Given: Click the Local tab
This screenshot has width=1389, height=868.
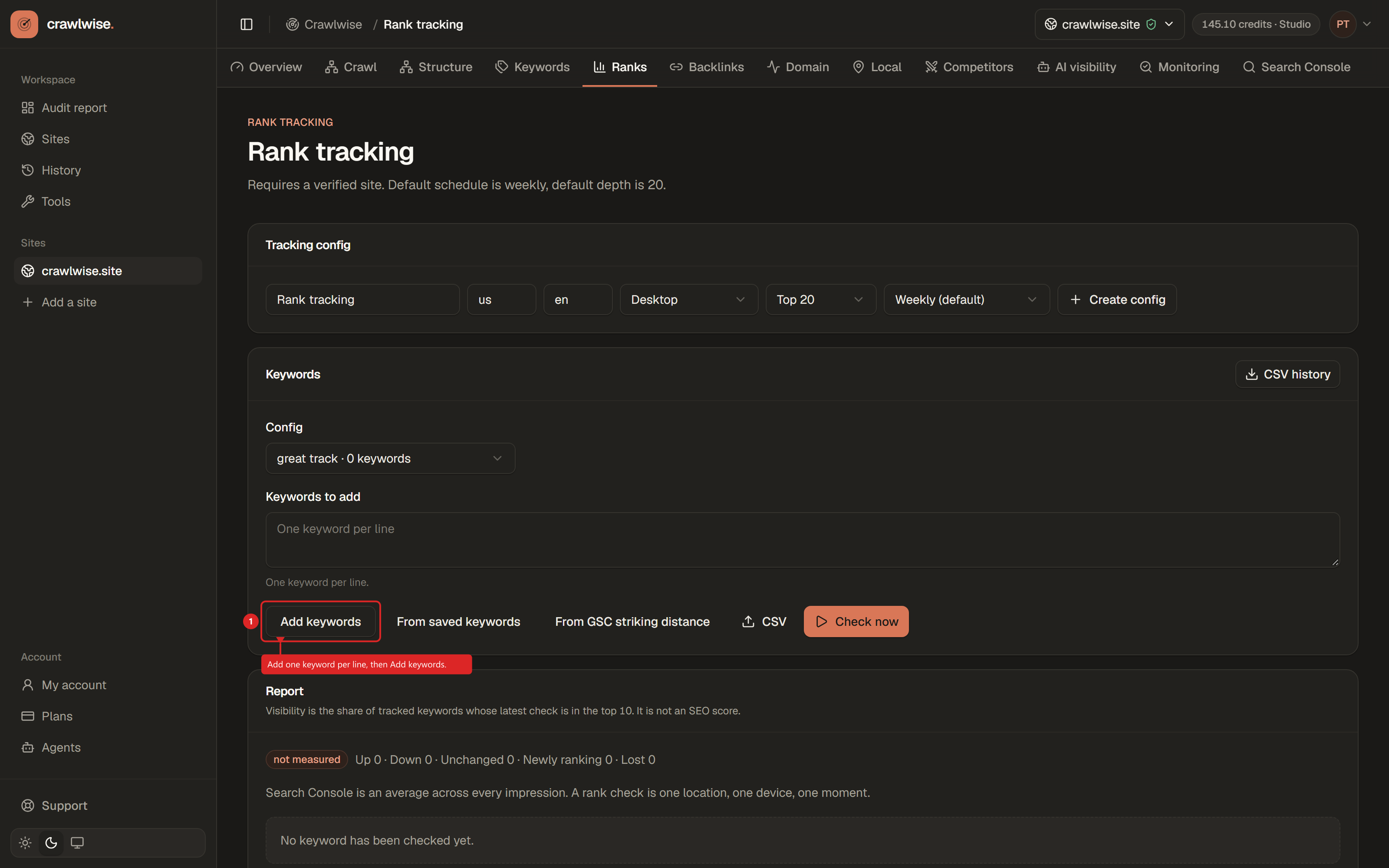Looking at the screenshot, I should [877, 67].
